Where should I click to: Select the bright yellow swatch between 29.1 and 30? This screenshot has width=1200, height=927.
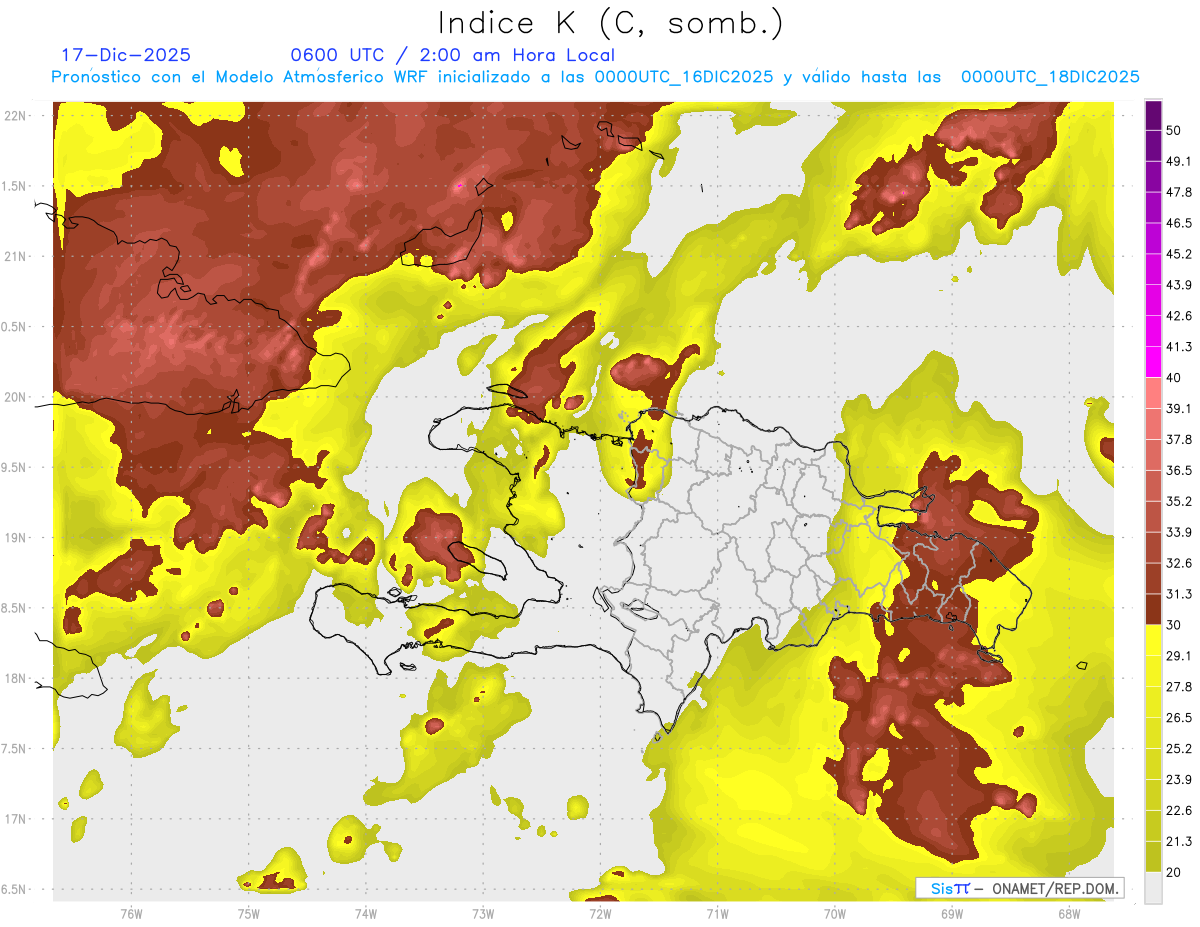tap(1154, 640)
